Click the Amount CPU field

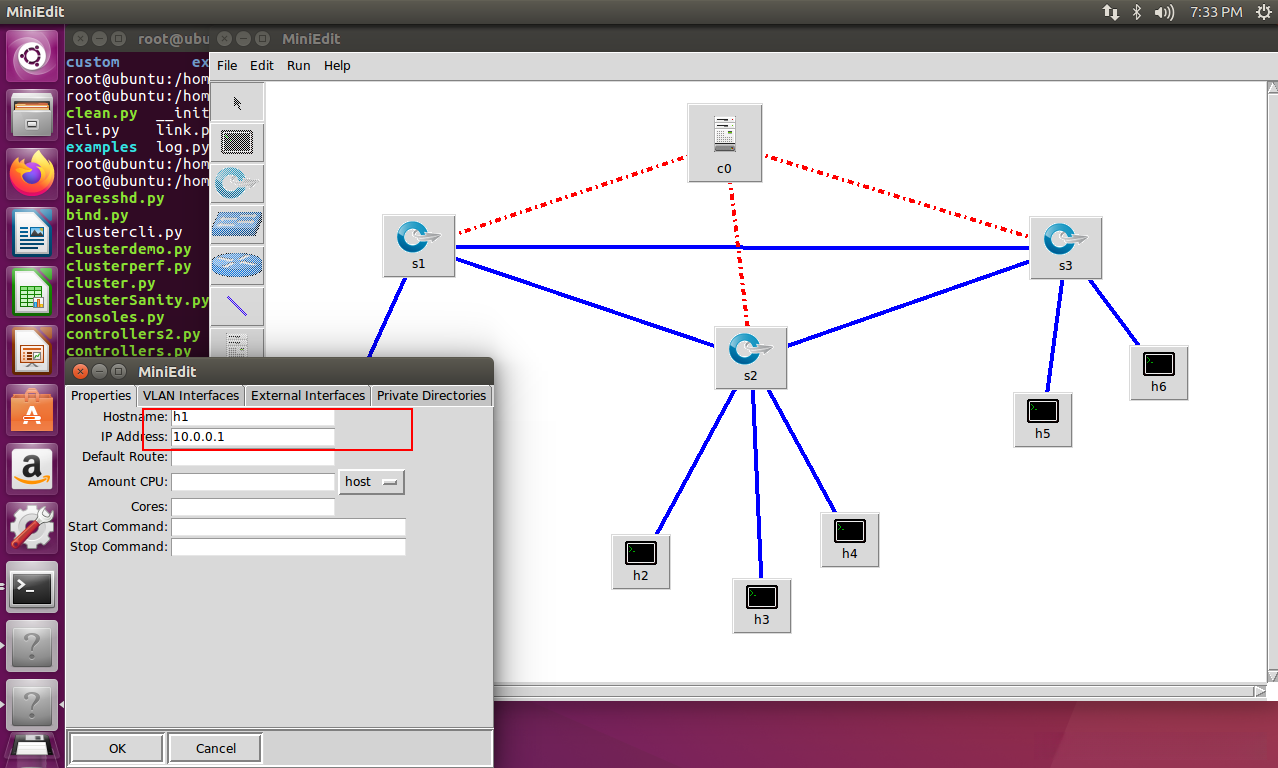[x=253, y=482]
